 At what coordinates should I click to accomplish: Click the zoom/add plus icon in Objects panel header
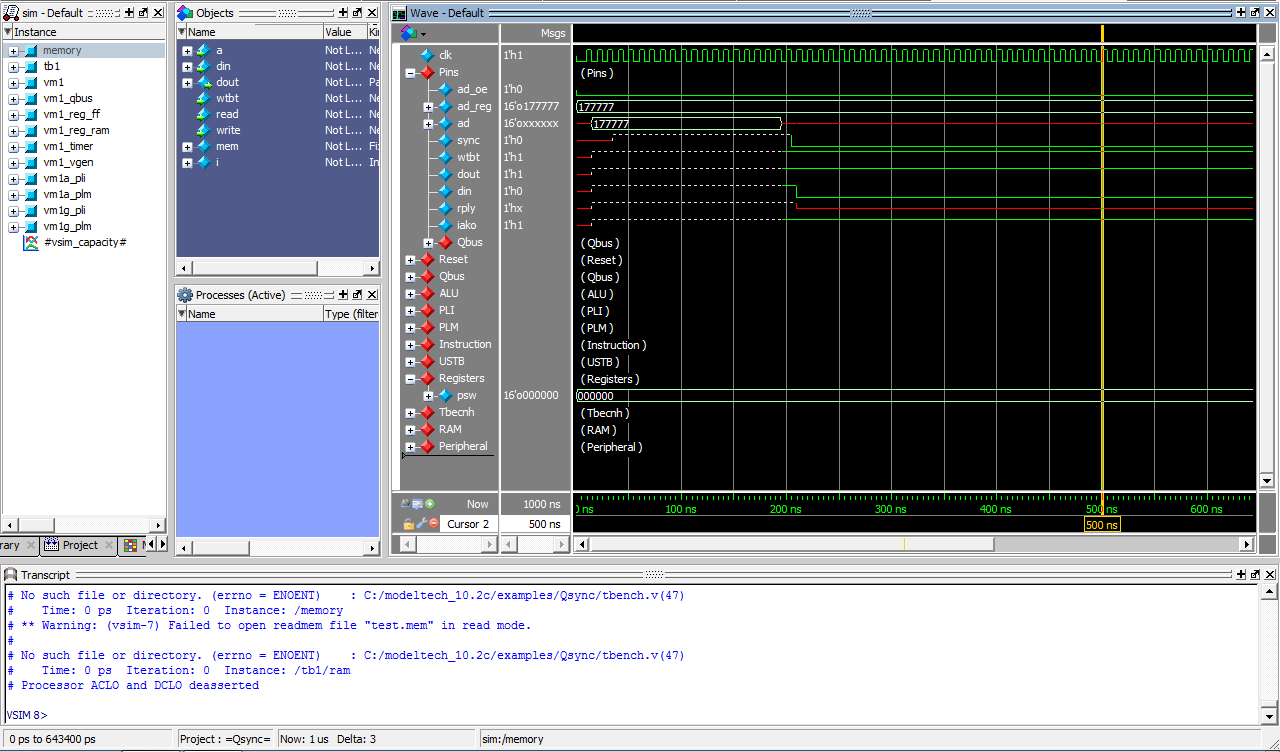(x=343, y=13)
